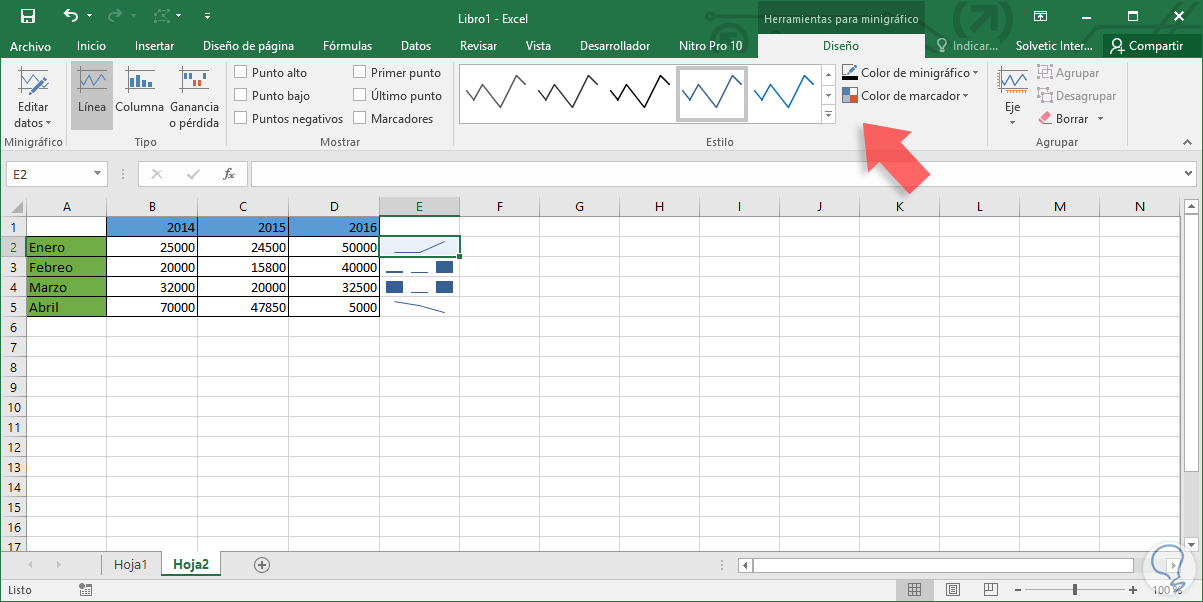Select the Línea sparkline type

[92, 96]
